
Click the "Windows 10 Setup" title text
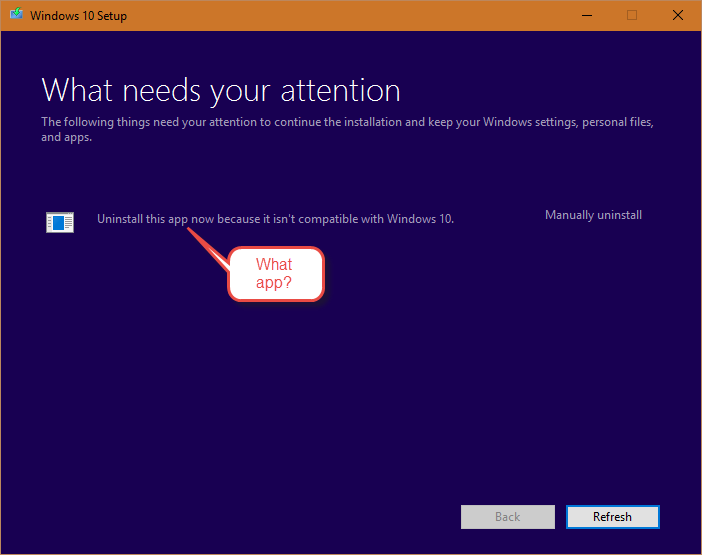point(78,16)
